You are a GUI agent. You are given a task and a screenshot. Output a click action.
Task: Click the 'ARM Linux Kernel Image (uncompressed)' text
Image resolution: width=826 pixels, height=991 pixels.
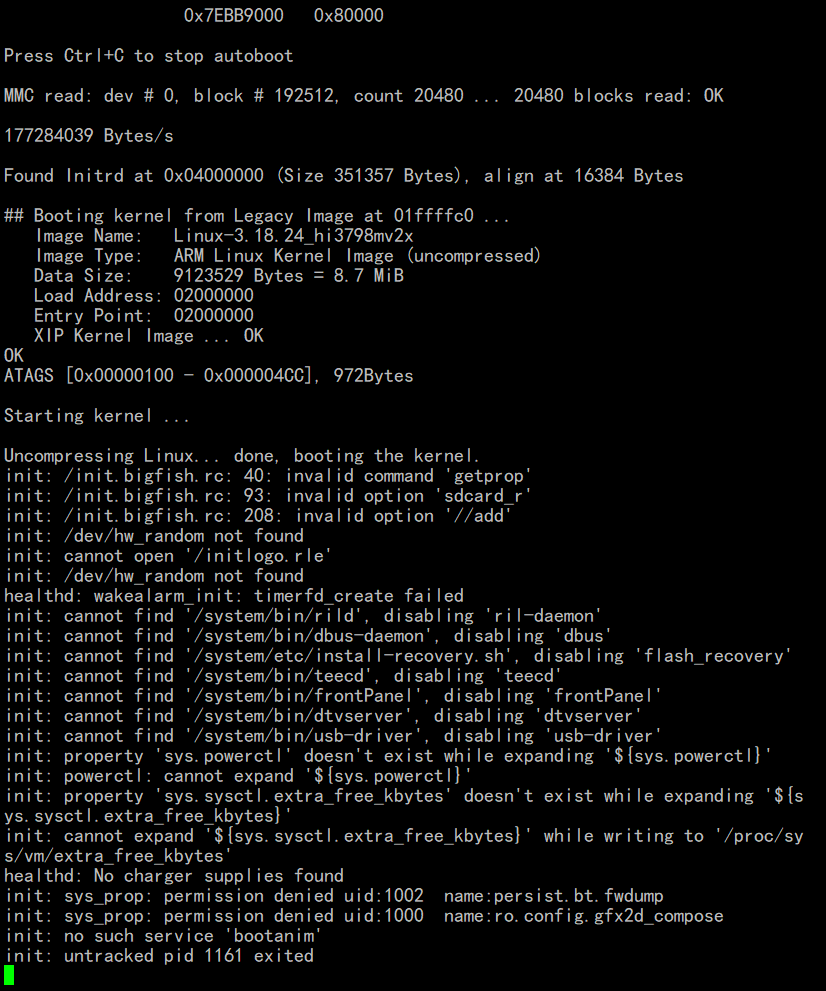pyautogui.click(x=357, y=256)
